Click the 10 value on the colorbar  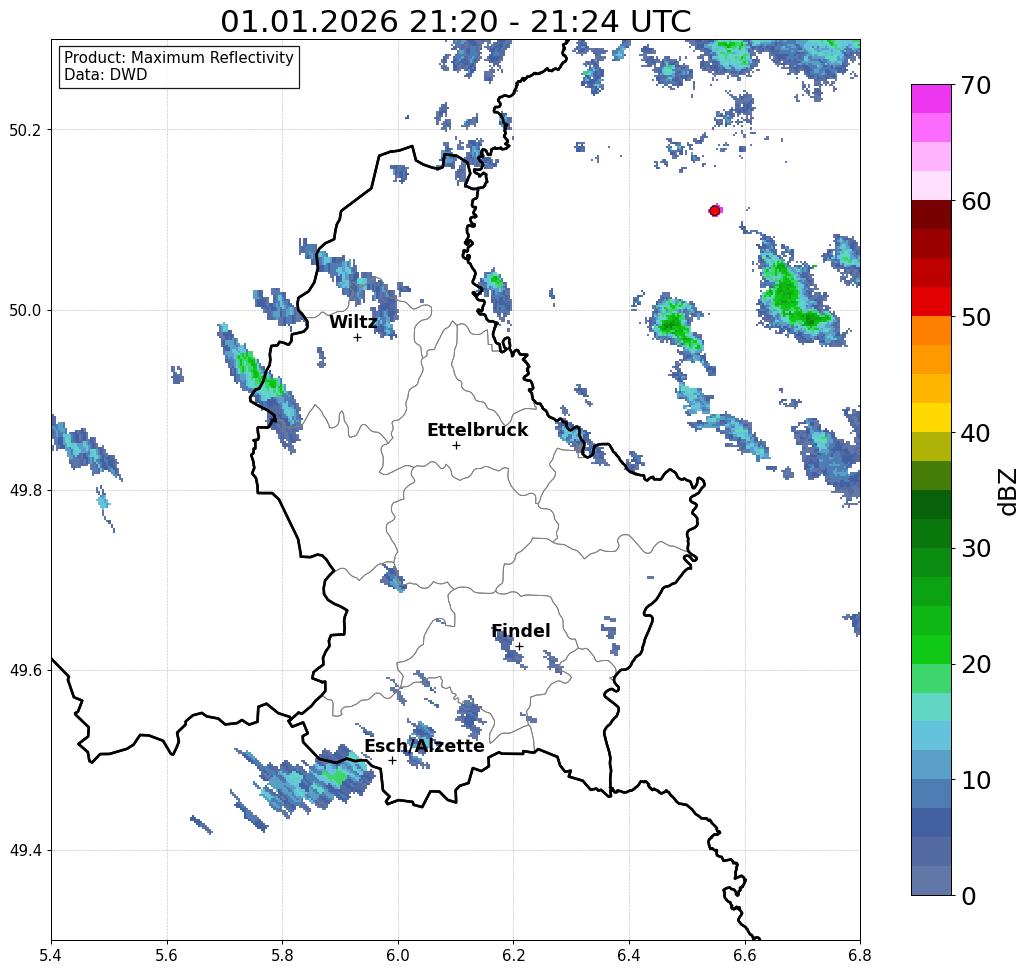coord(975,780)
